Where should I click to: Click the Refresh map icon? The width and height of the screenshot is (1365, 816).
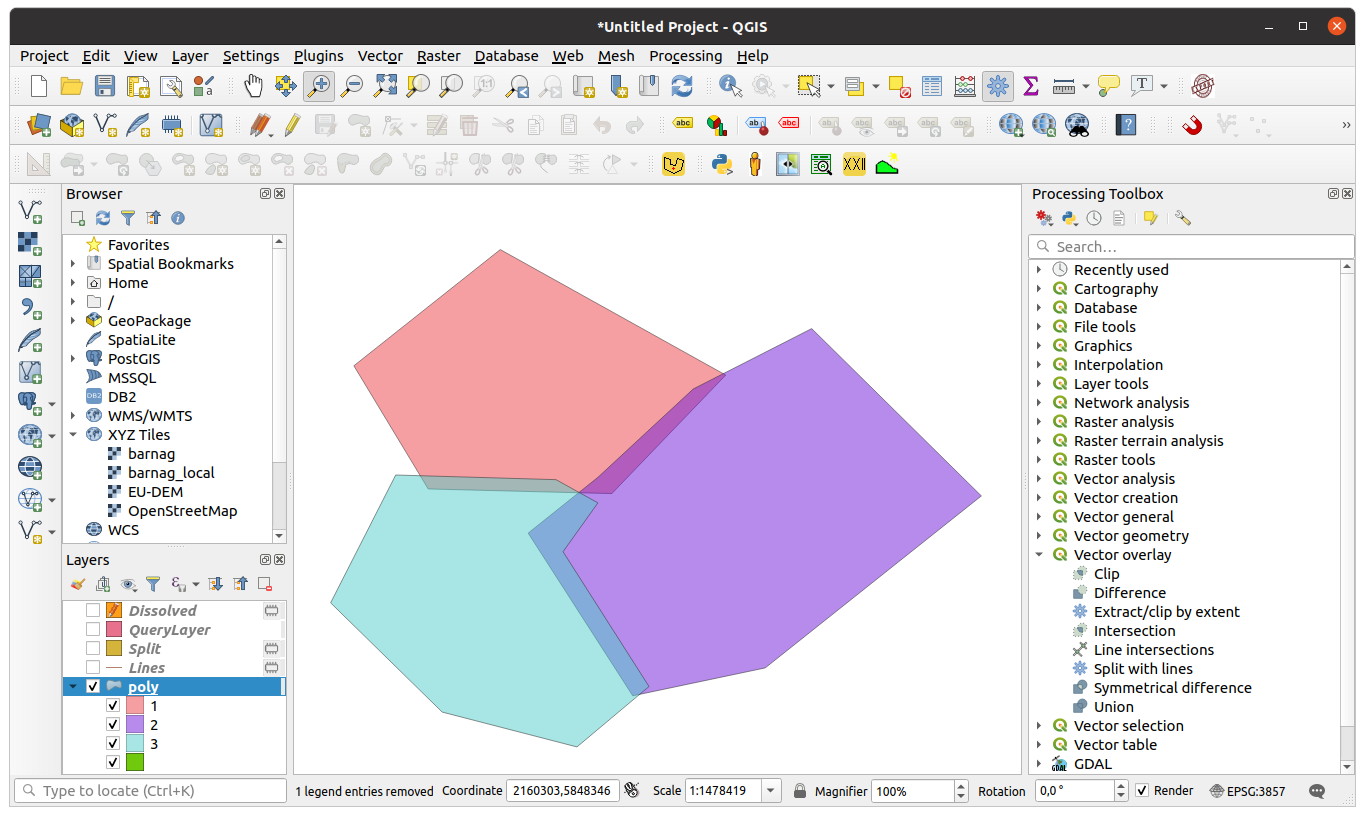[682, 86]
